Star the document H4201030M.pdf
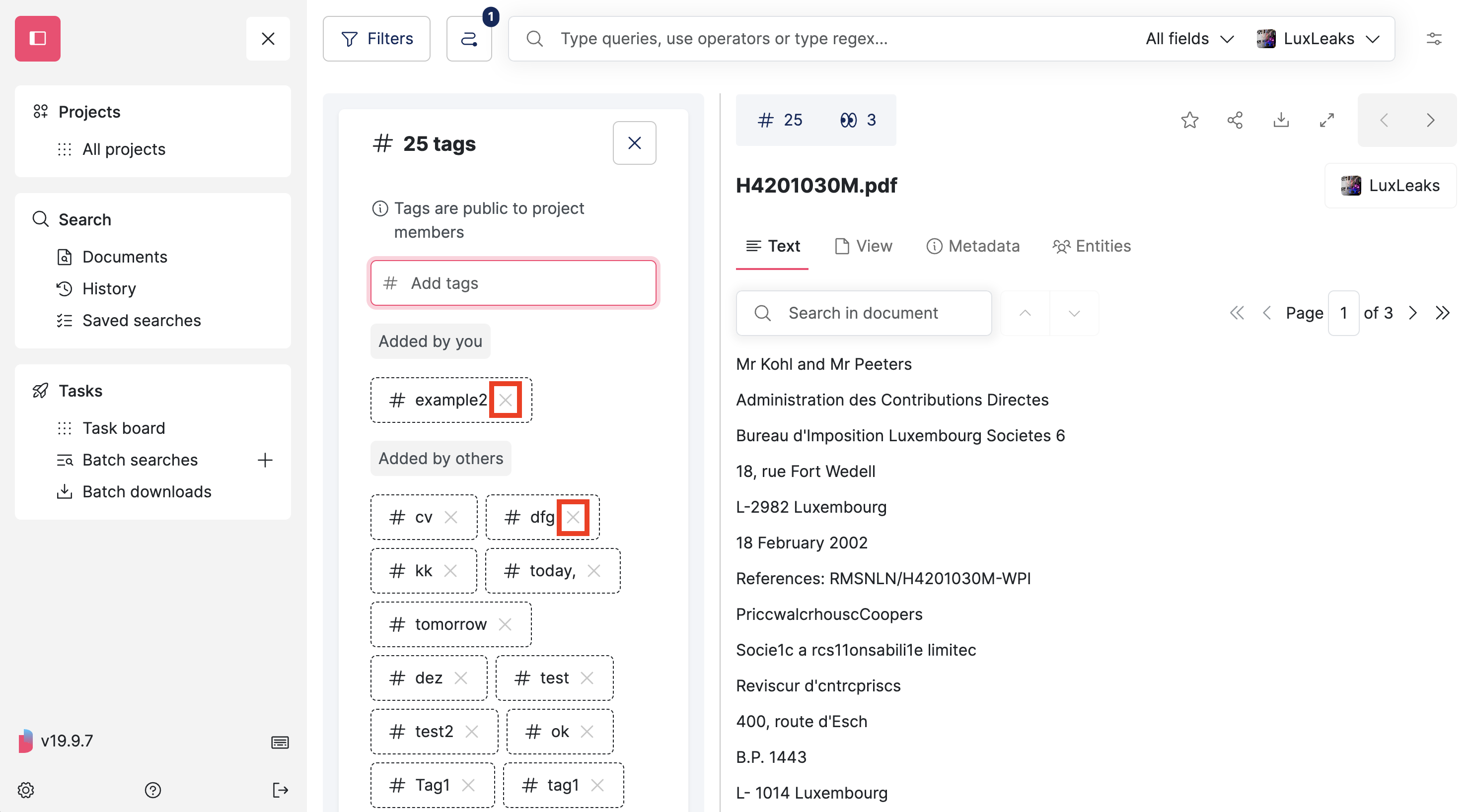 click(1190, 120)
